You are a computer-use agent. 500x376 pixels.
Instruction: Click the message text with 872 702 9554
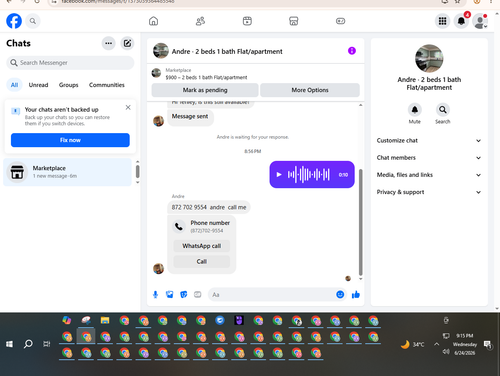(x=209, y=207)
